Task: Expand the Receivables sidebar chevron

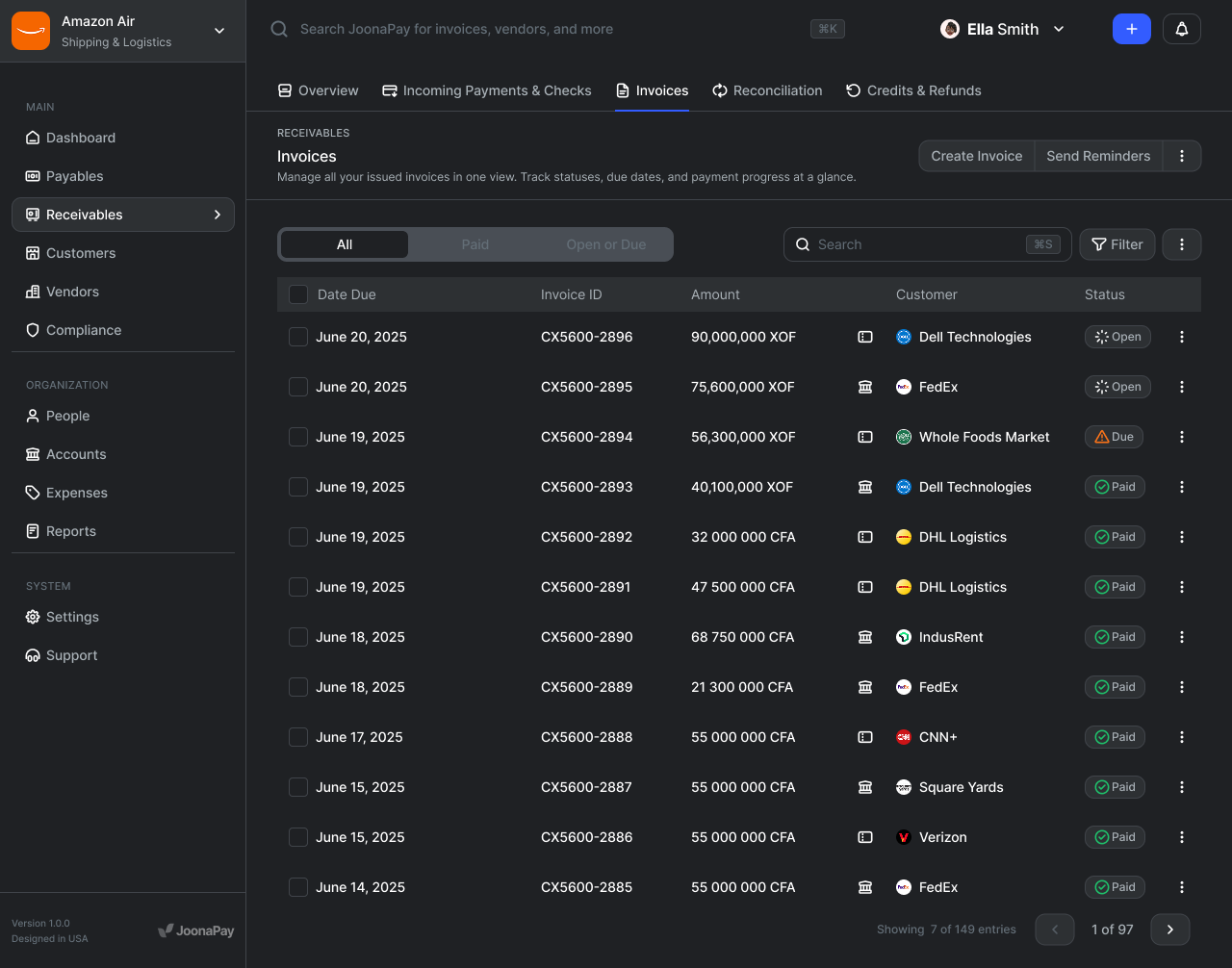Action: [x=218, y=215]
